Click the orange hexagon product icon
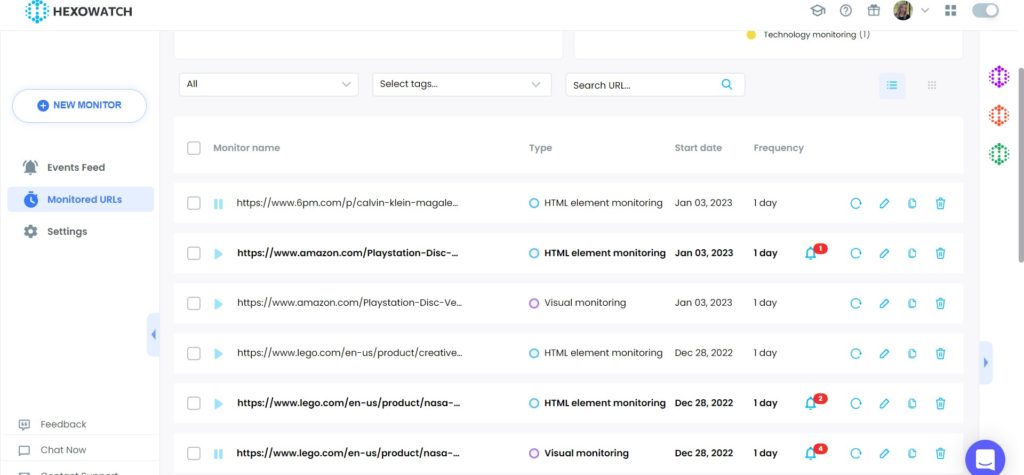The height and width of the screenshot is (475, 1024). click(999, 115)
